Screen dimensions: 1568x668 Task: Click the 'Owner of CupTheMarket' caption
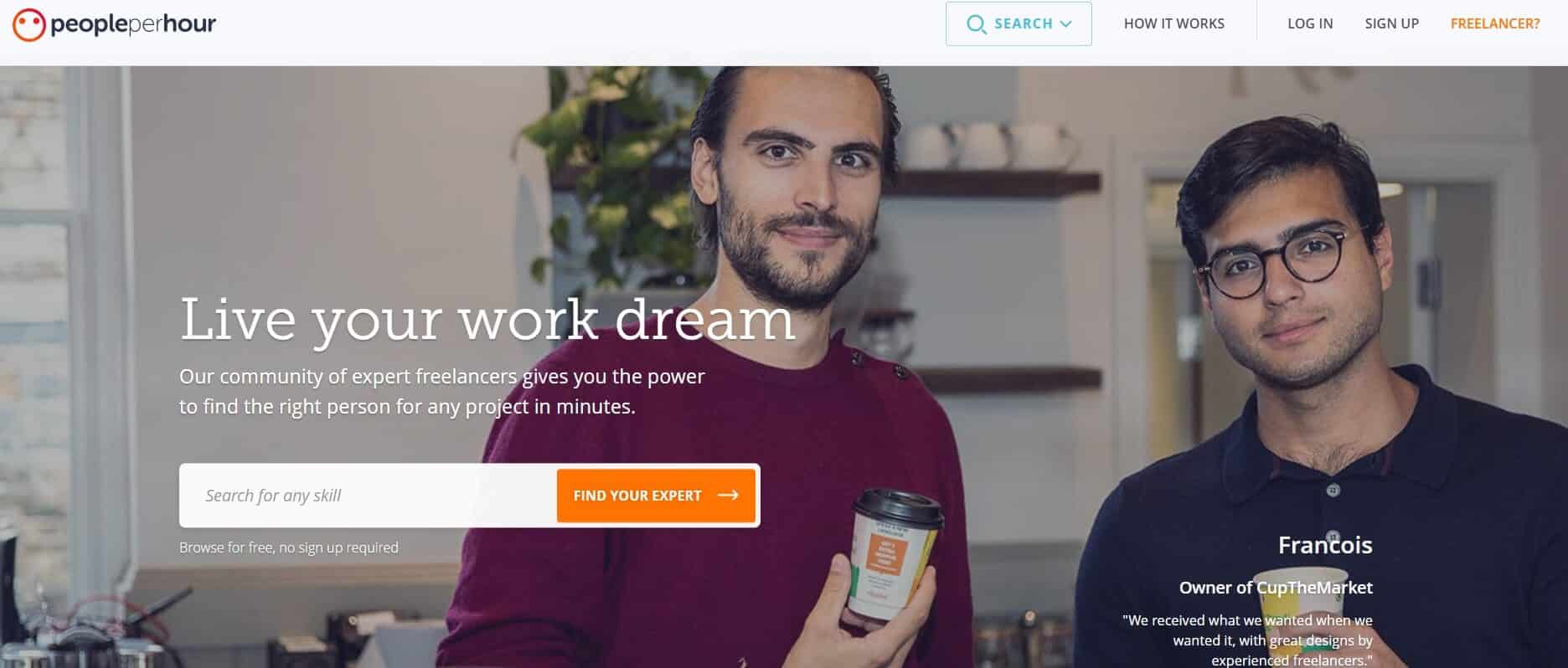click(1276, 588)
